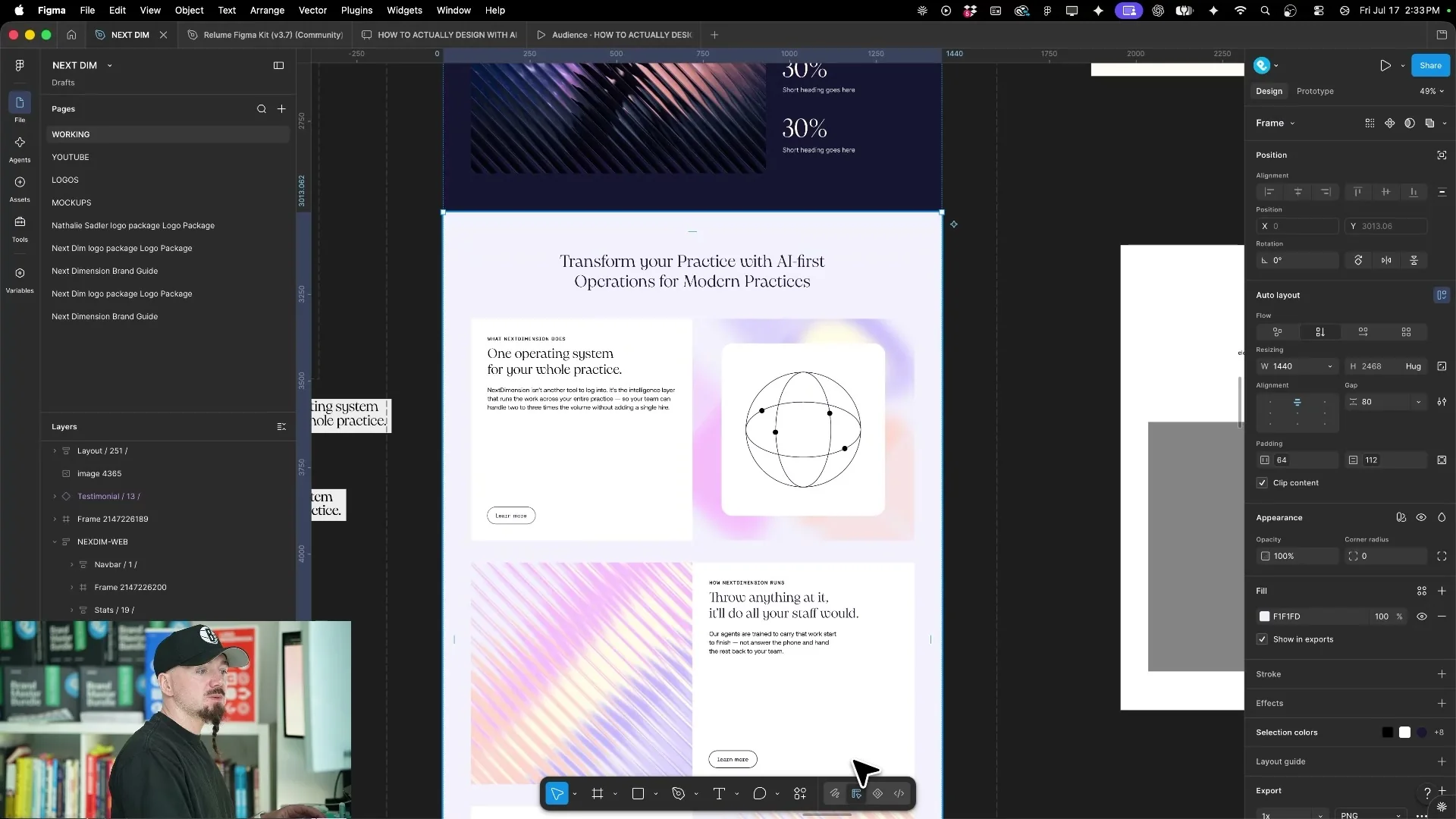Toggle layer visibility eye in Appearance
Viewport: 1456px width, 819px height.
point(1421,518)
